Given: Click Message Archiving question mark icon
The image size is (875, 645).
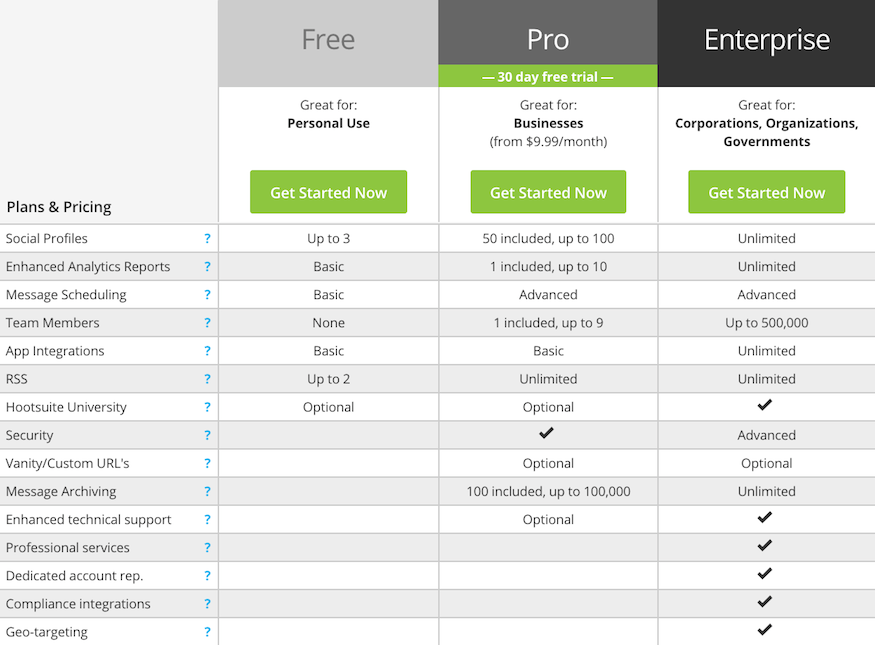Looking at the screenshot, I should click(207, 491).
